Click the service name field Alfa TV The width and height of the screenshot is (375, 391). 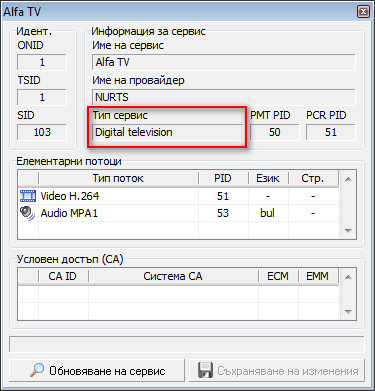[224, 62]
